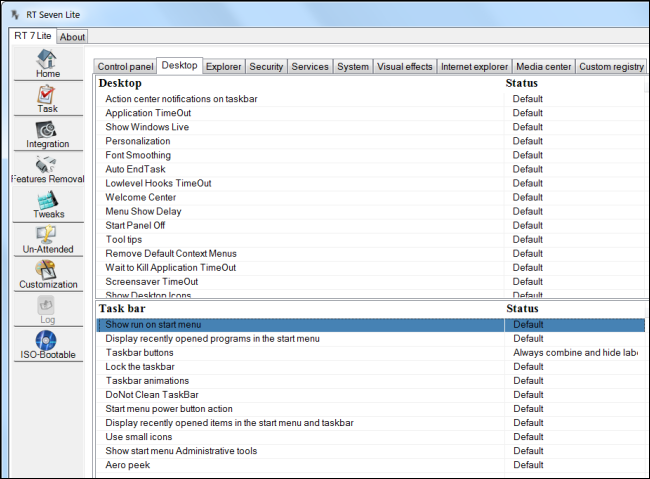Select the DoNot Clean TaskBar row
The image size is (650, 479).
pyautogui.click(x=371, y=395)
